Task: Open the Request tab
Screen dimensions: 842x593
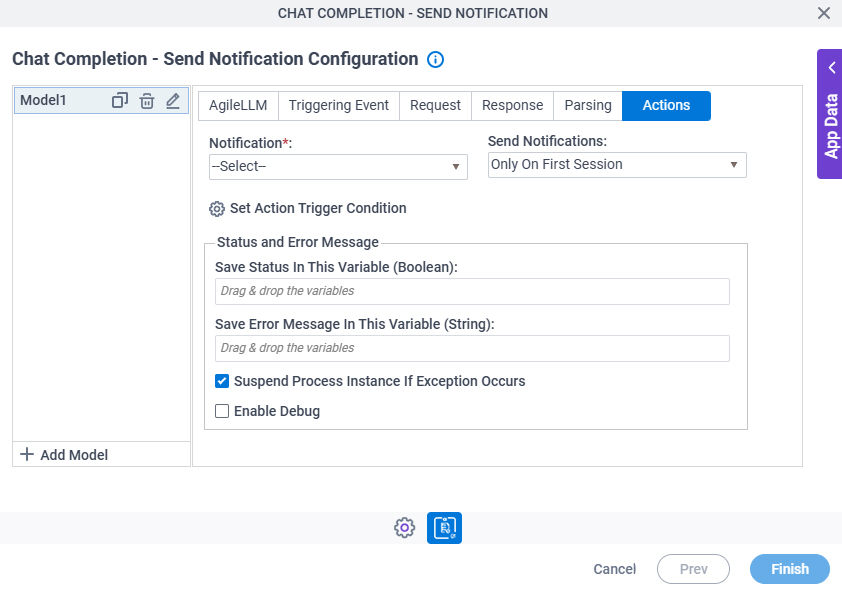Action: coord(435,105)
